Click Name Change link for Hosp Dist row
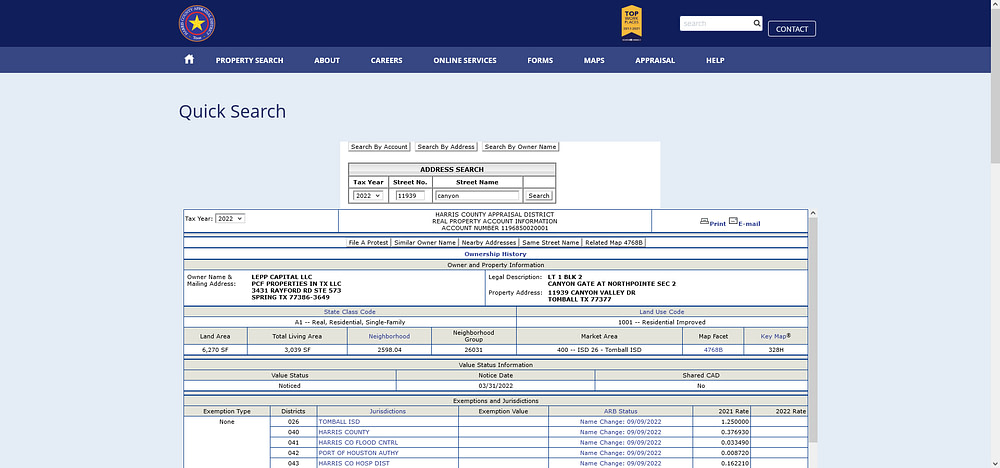Image resolution: width=1000 pixels, height=468 pixels. coord(621,462)
